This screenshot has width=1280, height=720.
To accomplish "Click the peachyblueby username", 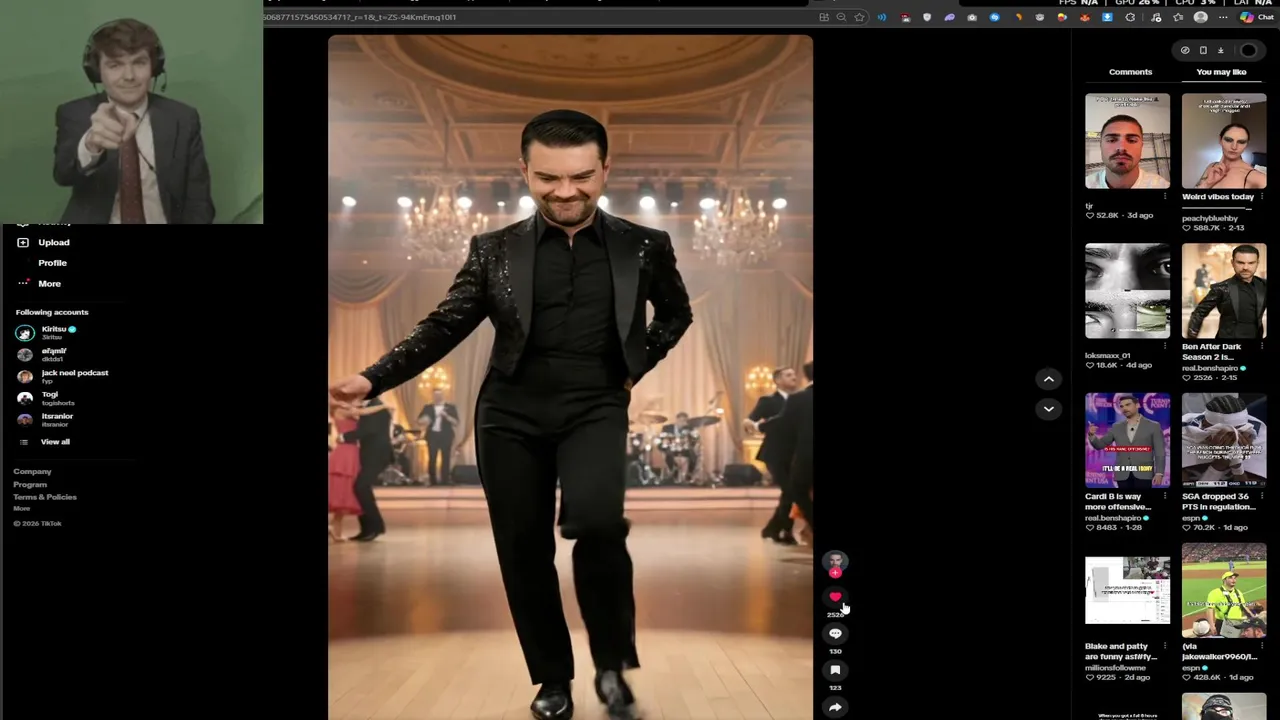I will (x=1210, y=218).
